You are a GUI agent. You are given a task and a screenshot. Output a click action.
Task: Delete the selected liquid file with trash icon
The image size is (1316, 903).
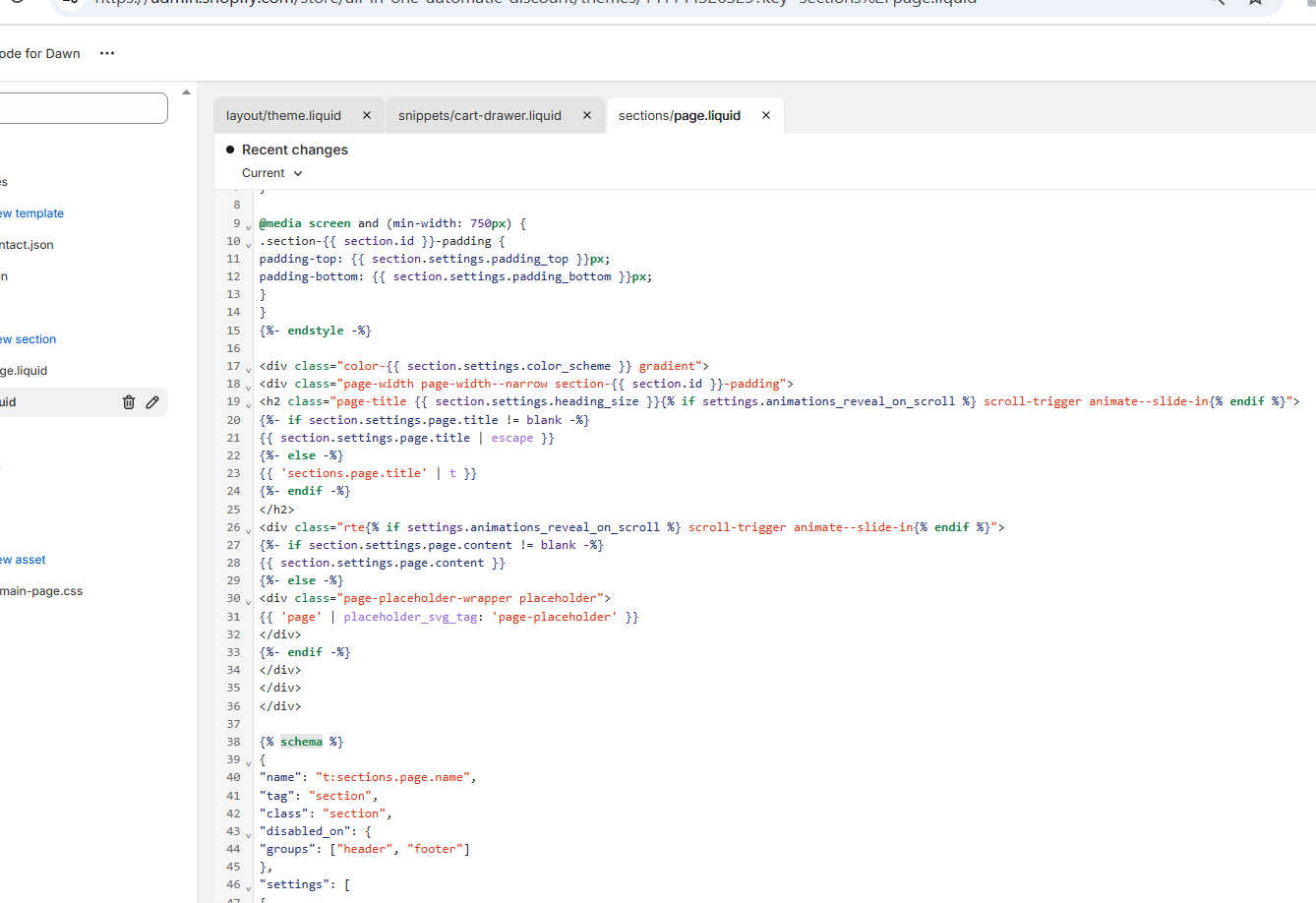point(129,402)
